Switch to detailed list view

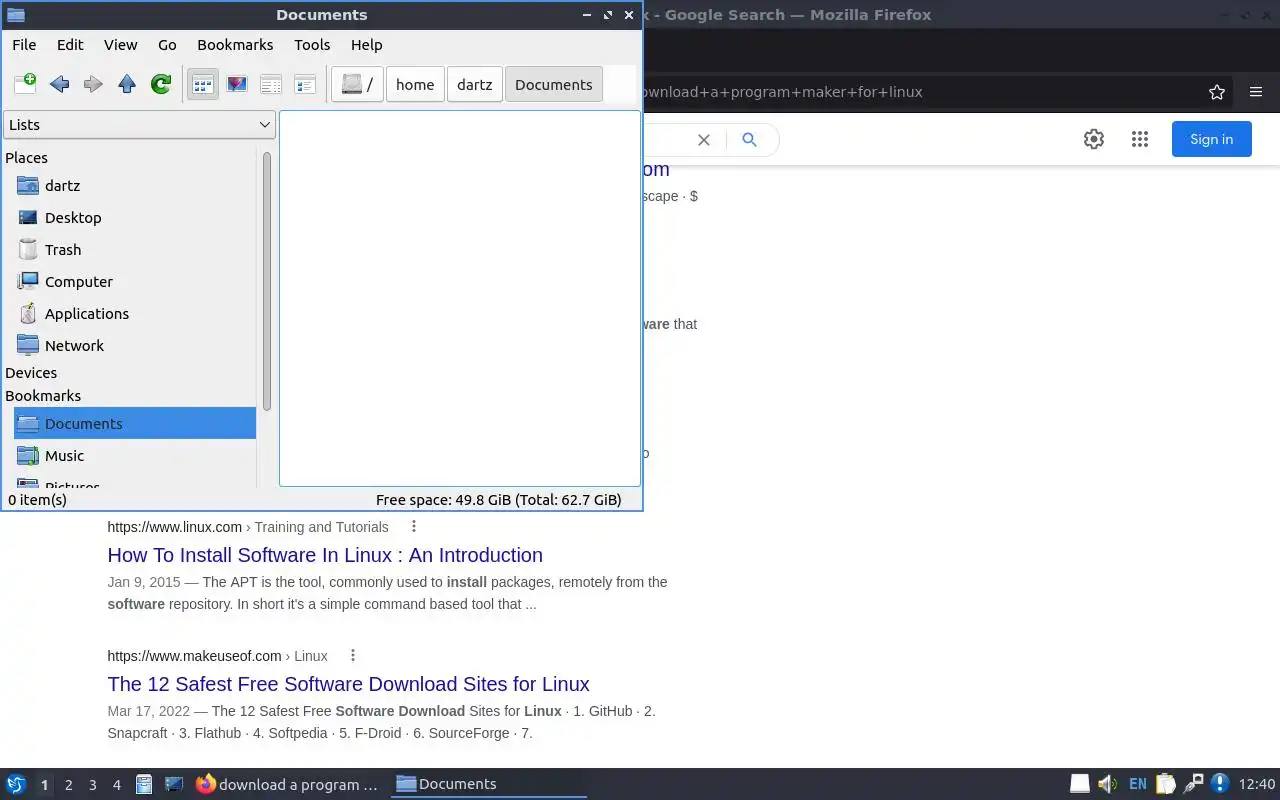pos(305,84)
